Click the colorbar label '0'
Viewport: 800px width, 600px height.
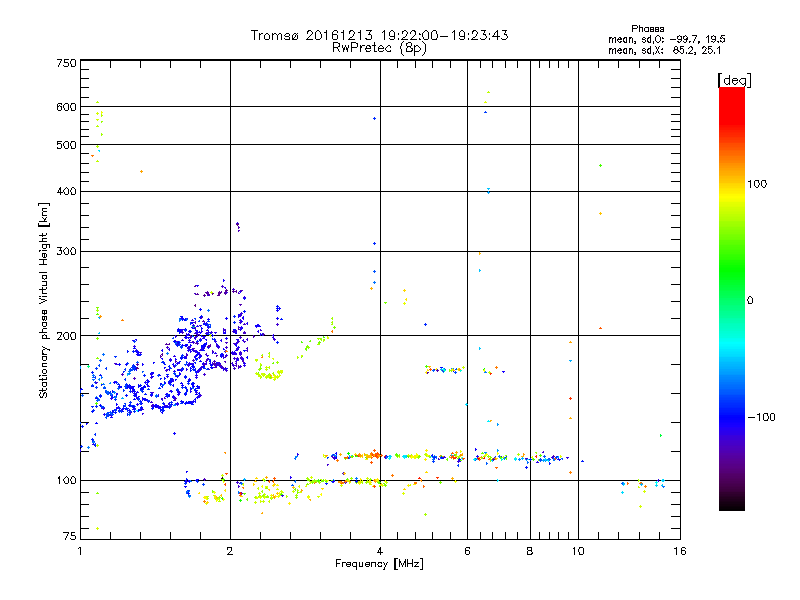pos(750,301)
